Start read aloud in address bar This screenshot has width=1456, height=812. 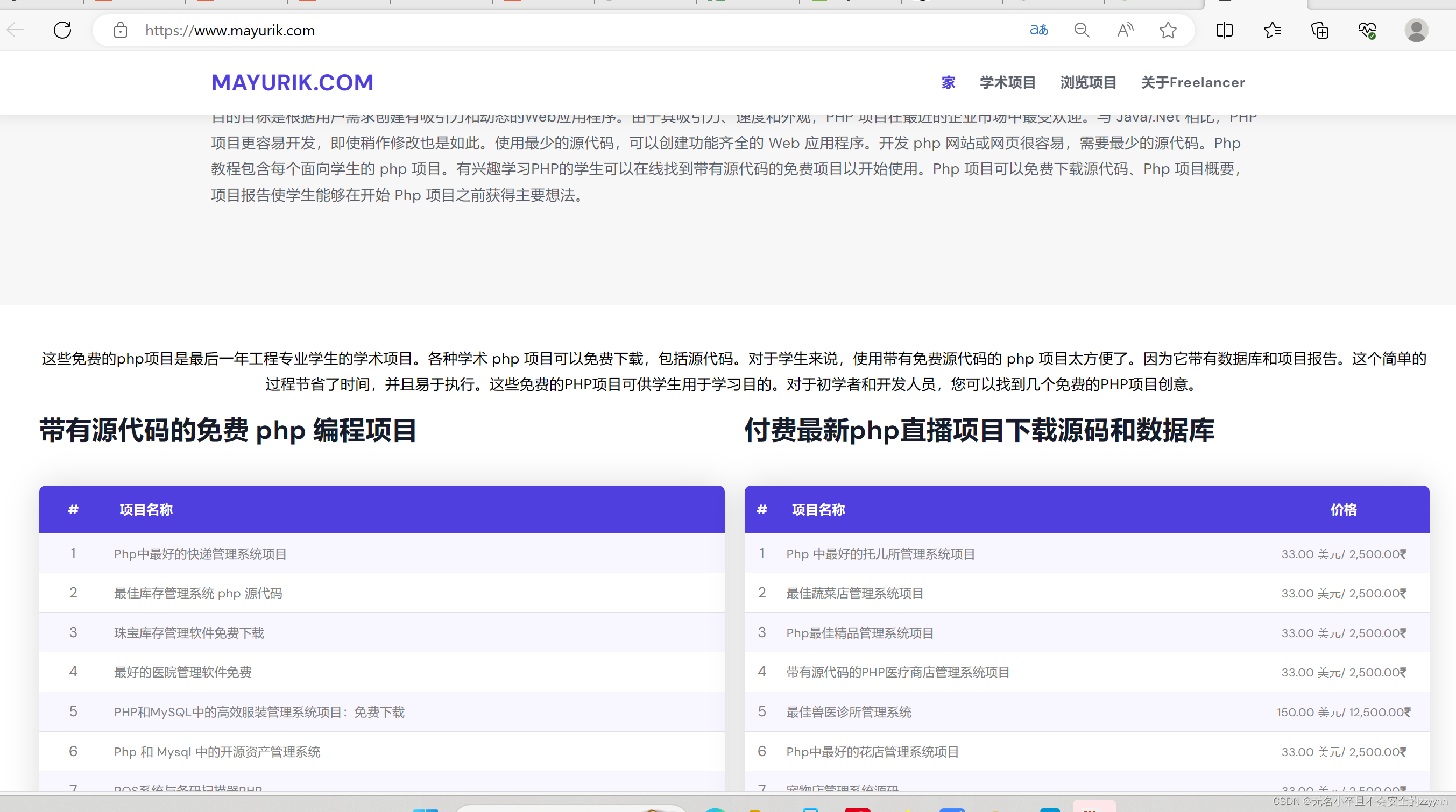click(x=1125, y=30)
